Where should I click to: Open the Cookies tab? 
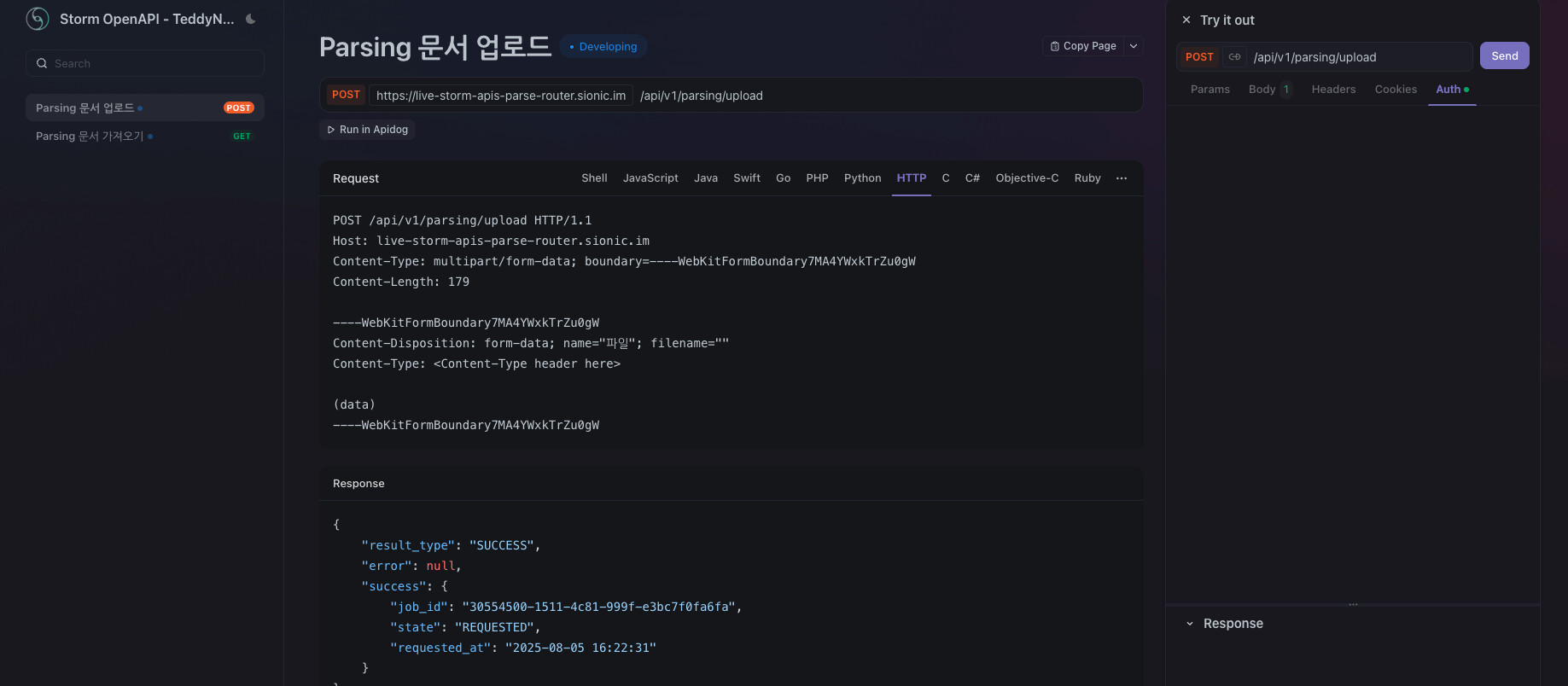tap(1396, 90)
